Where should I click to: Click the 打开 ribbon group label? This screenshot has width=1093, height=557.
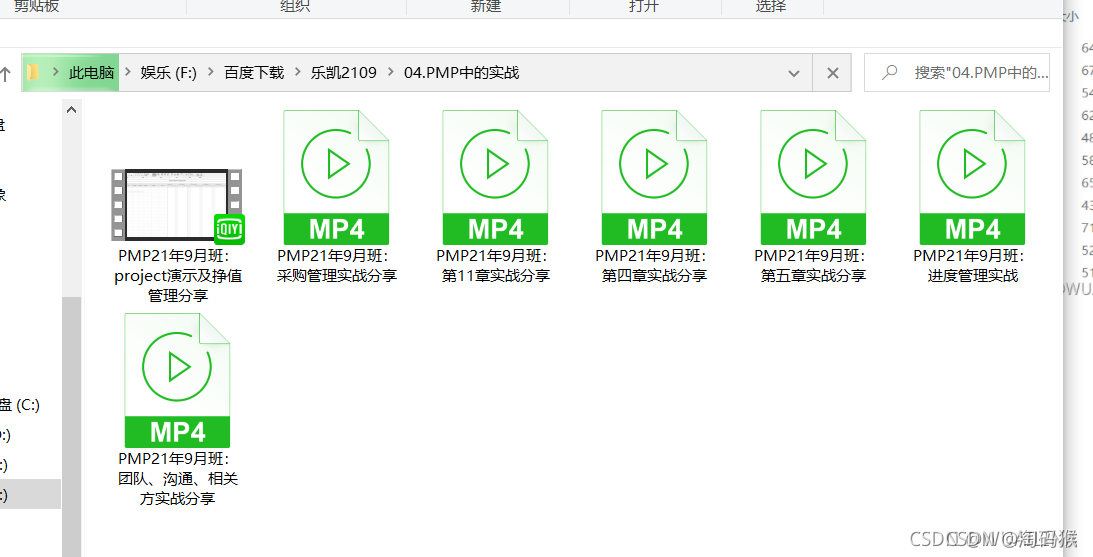point(643,6)
